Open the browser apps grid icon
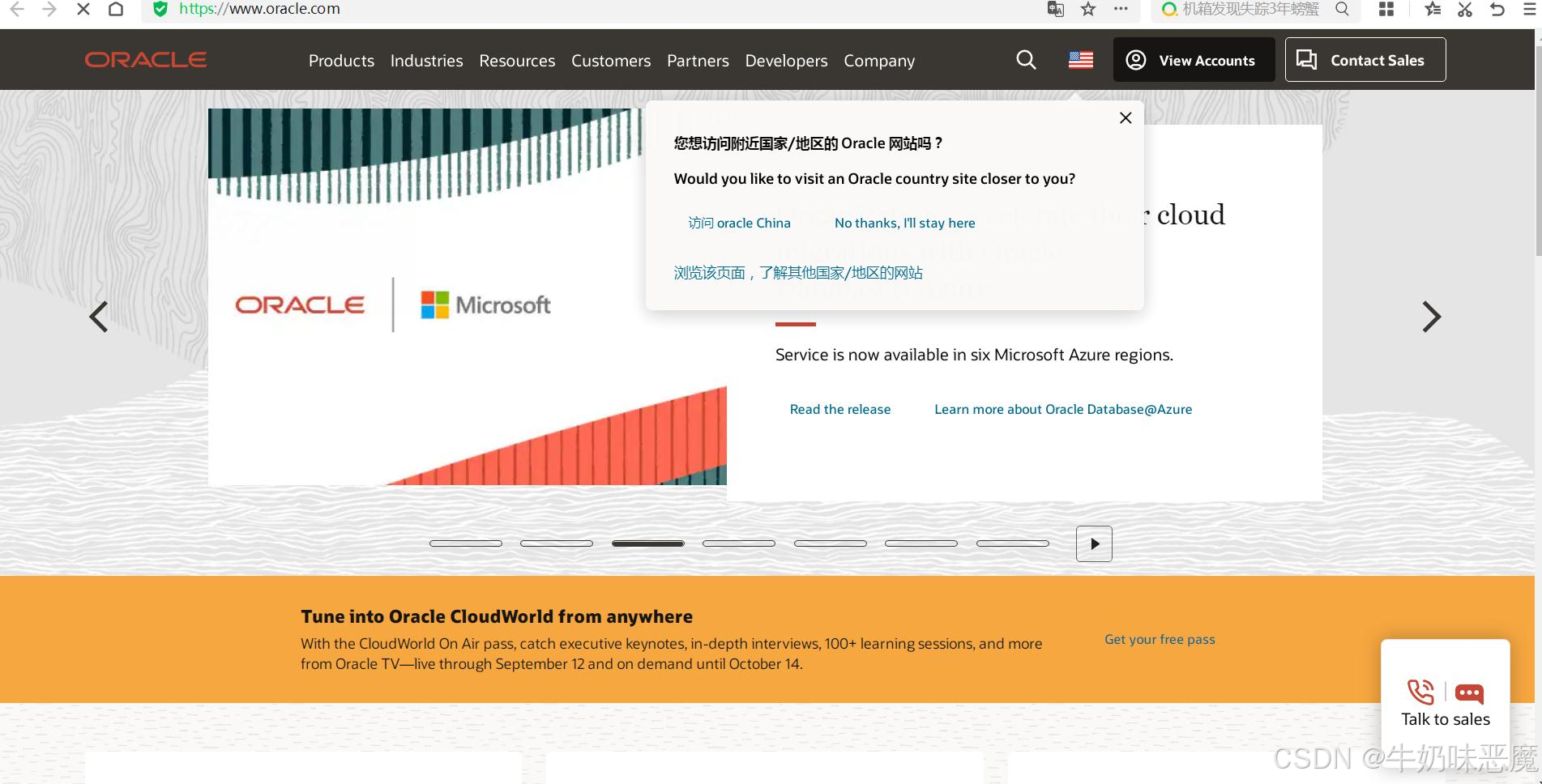Image resolution: width=1542 pixels, height=784 pixels. 1386,9
